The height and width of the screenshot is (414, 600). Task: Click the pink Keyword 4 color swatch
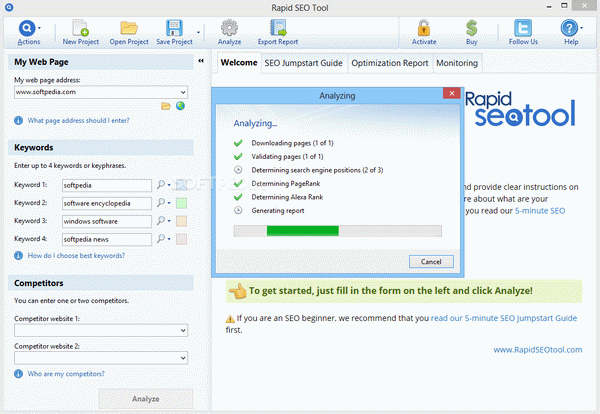pyautogui.click(x=181, y=239)
